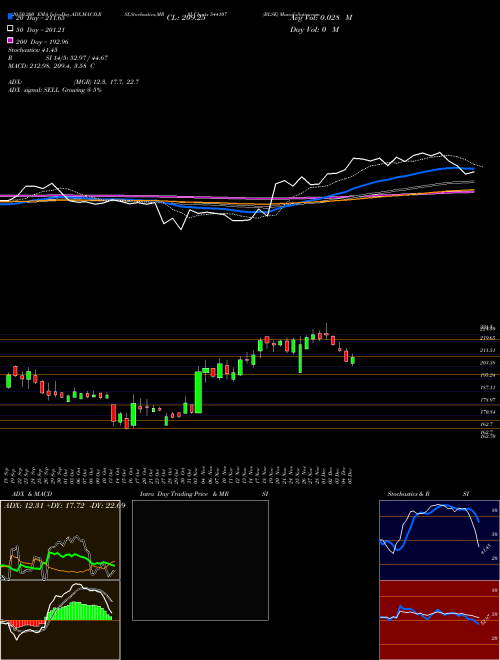Click the large green candle that opens November
The height and width of the screenshot is (660, 500).
pos(198,392)
